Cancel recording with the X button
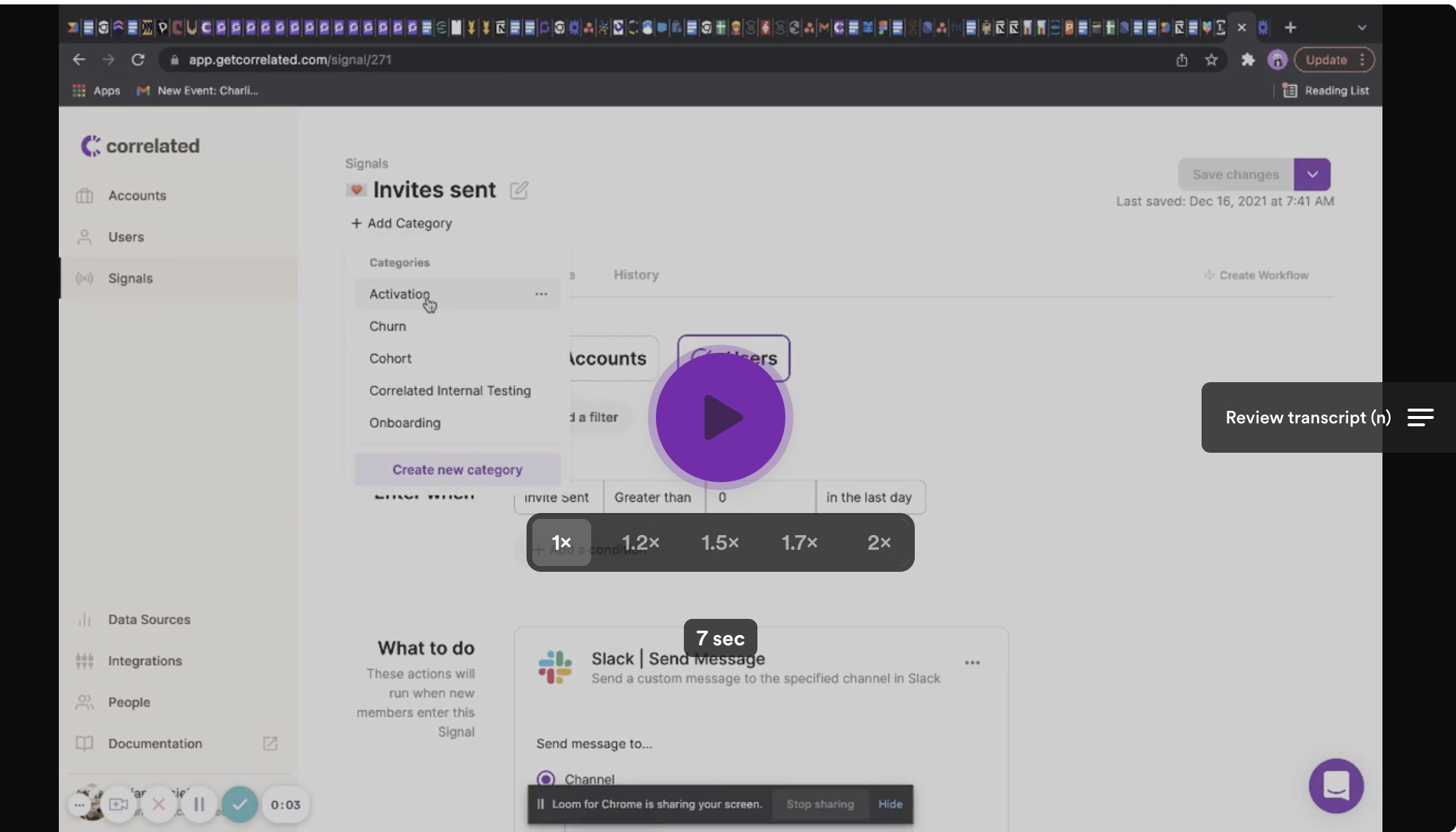The height and width of the screenshot is (832, 1456). click(158, 805)
